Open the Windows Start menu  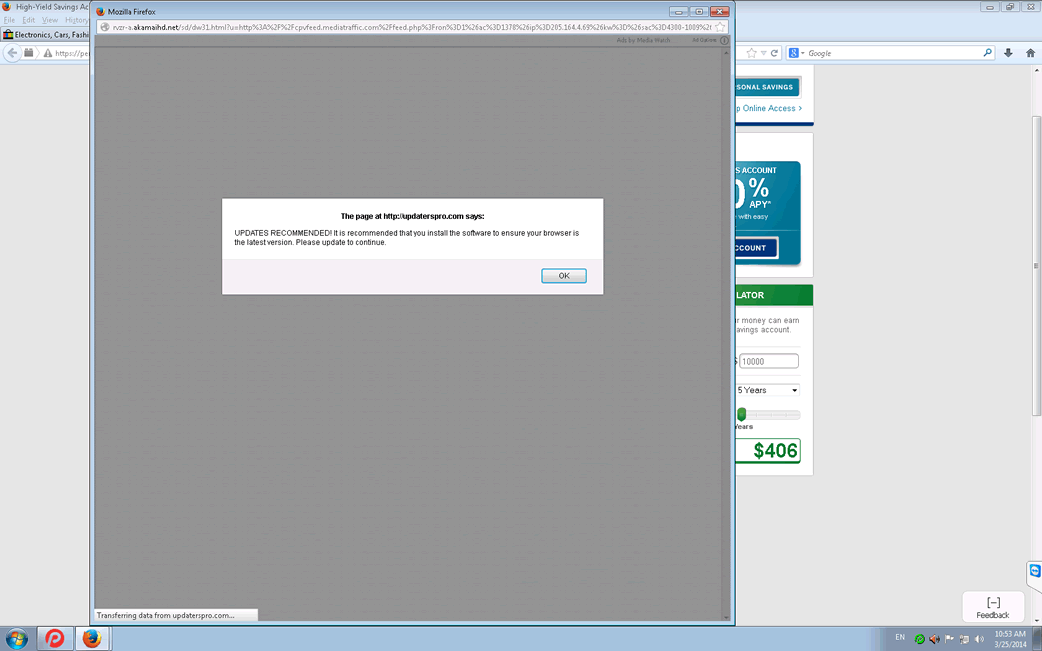tap(17, 638)
